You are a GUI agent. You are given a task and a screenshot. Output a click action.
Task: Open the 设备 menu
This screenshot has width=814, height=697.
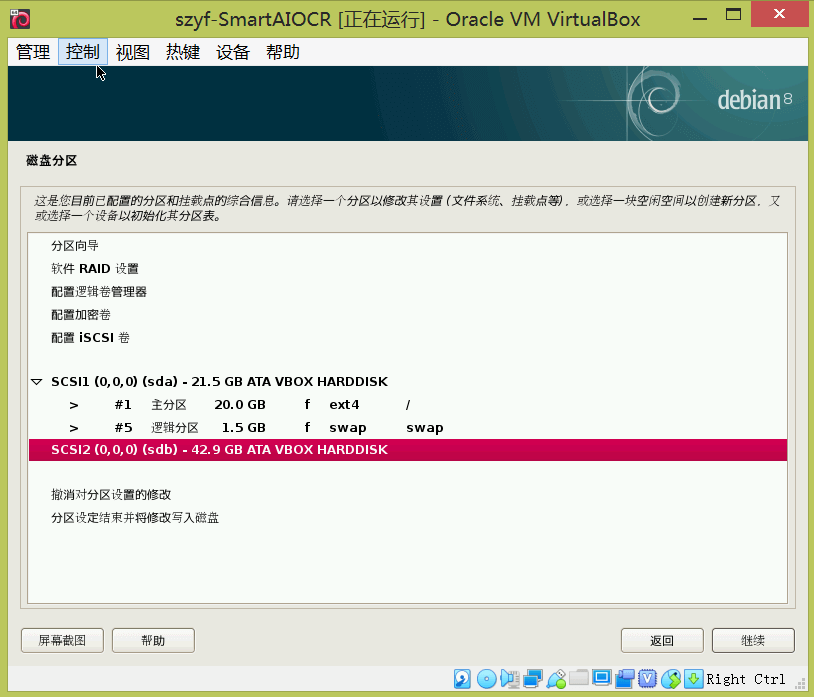233,52
